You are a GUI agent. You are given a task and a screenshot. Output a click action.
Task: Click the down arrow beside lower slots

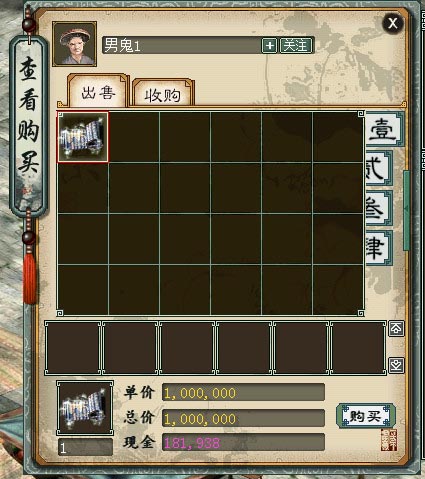[396, 365]
